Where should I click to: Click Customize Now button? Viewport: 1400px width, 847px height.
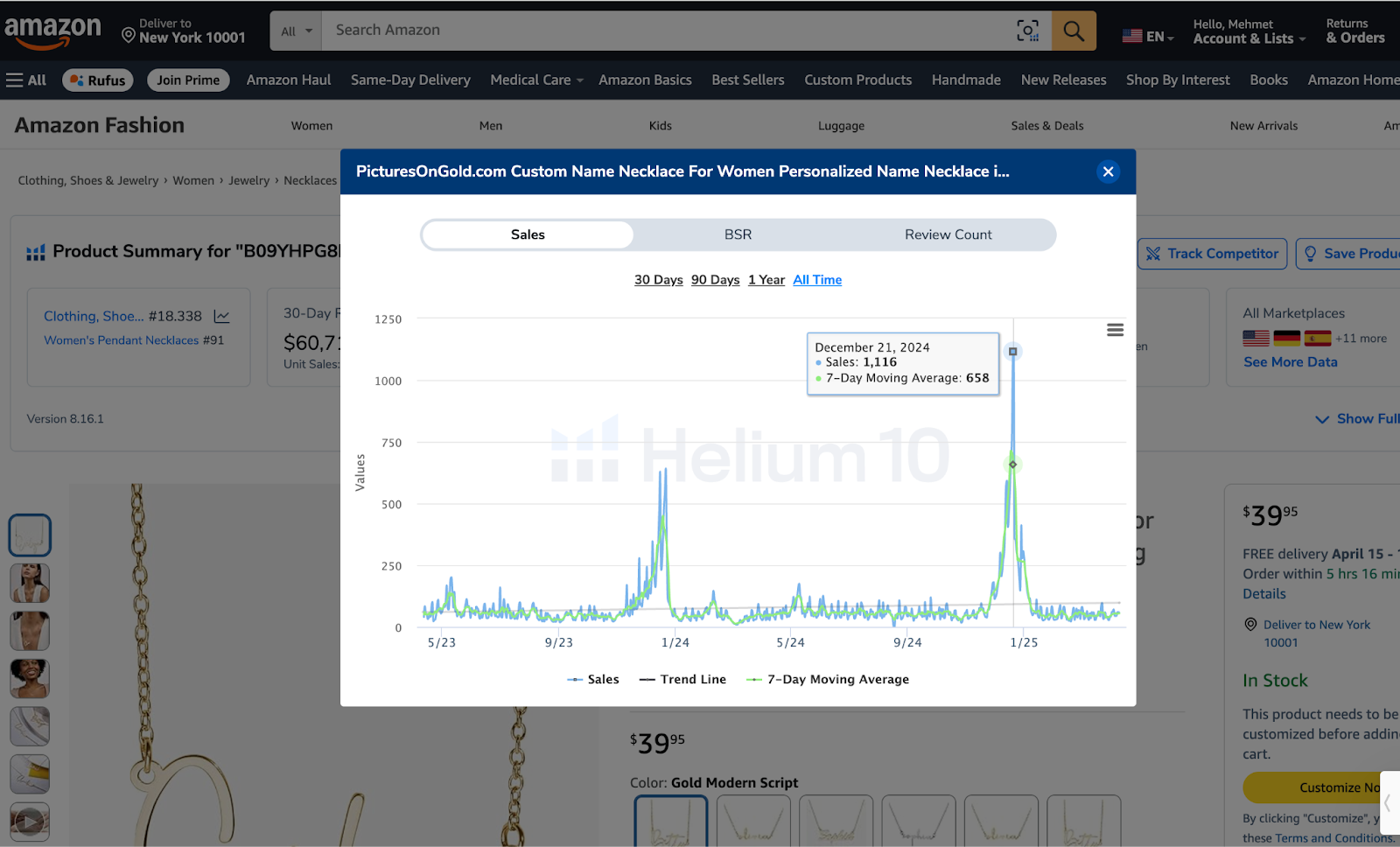1321,787
